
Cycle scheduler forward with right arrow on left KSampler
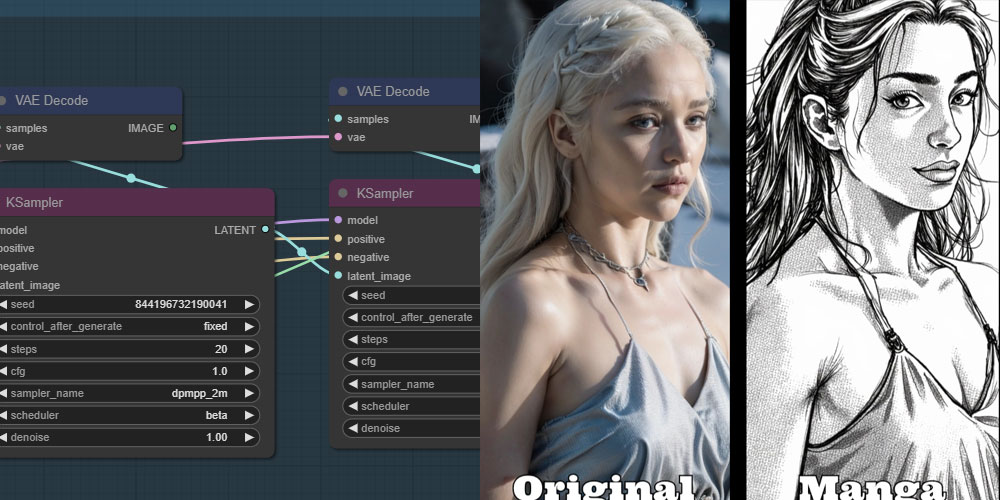pyautogui.click(x=249, y=415)
